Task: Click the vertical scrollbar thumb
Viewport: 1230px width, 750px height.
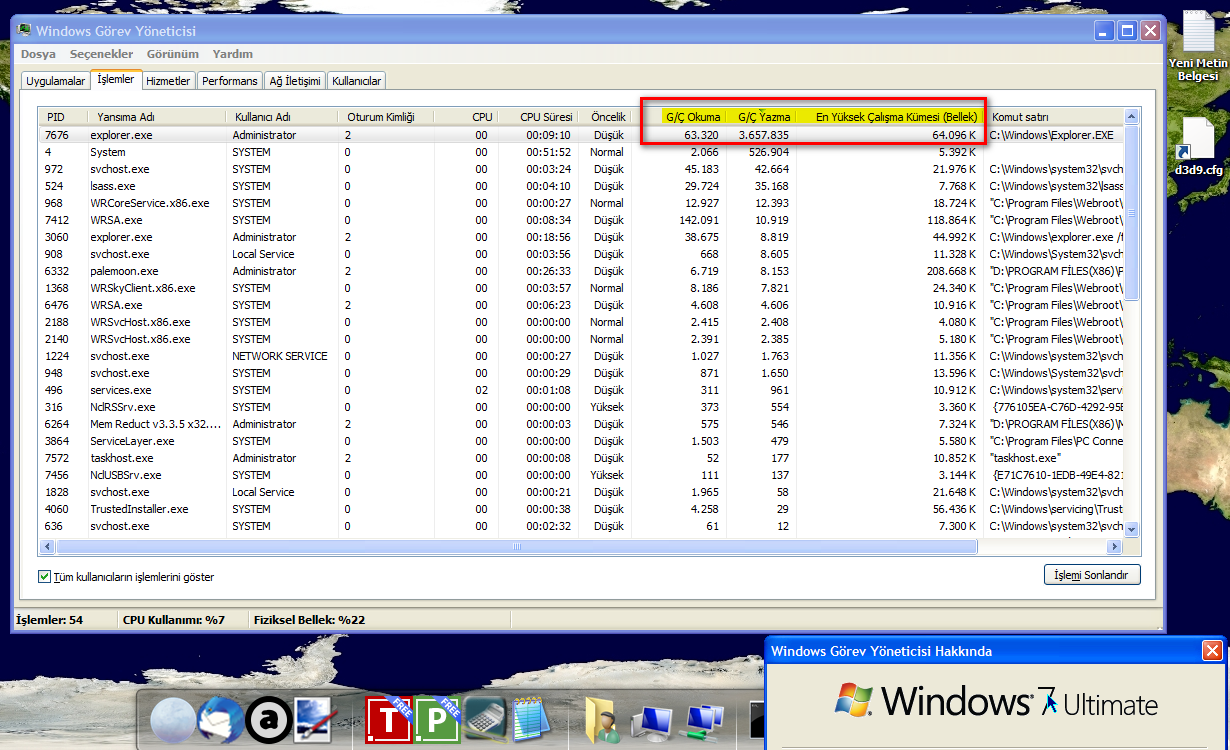Action: coord(1132,212)
